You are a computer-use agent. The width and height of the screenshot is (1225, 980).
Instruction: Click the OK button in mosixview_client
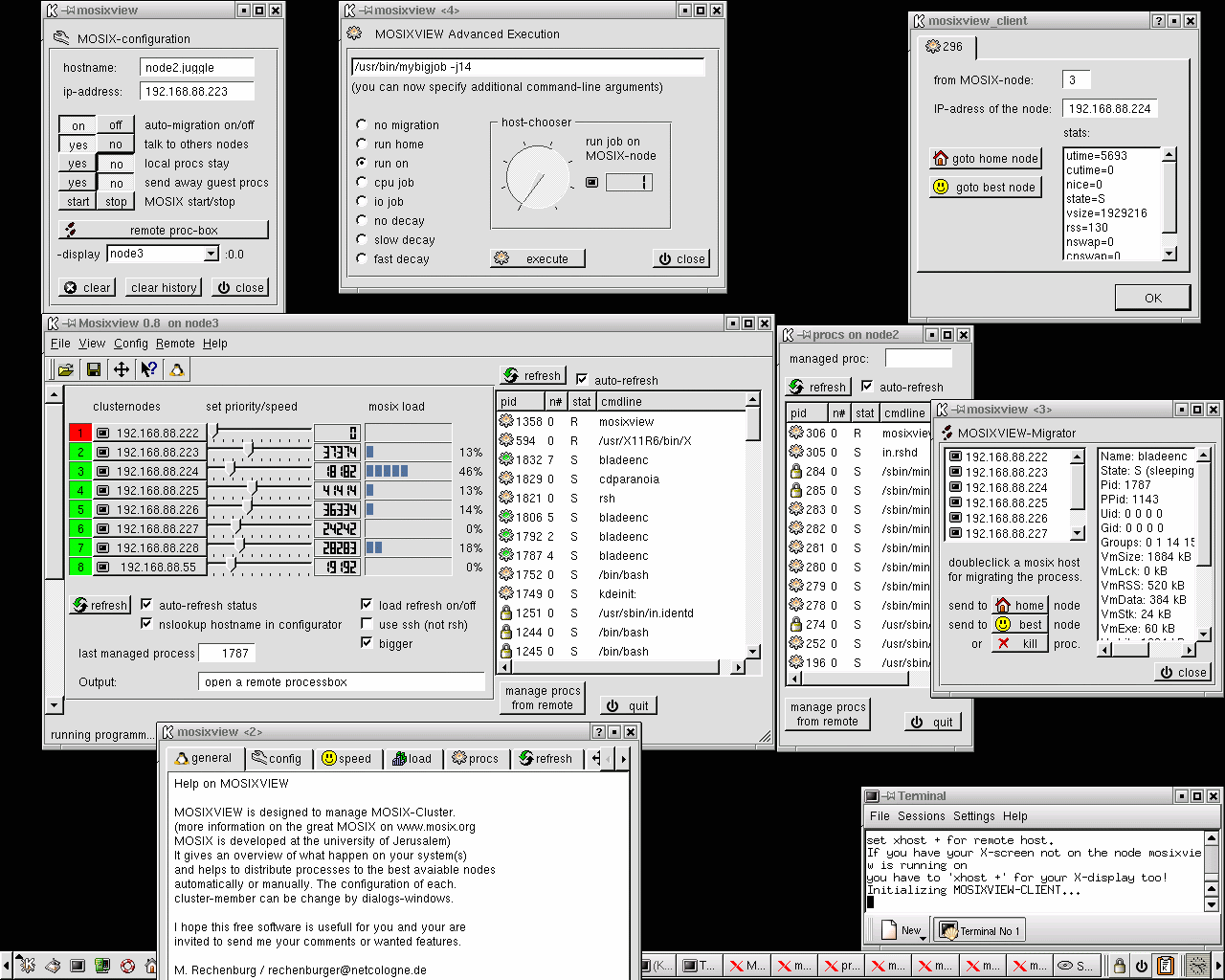click(1154, 298)
